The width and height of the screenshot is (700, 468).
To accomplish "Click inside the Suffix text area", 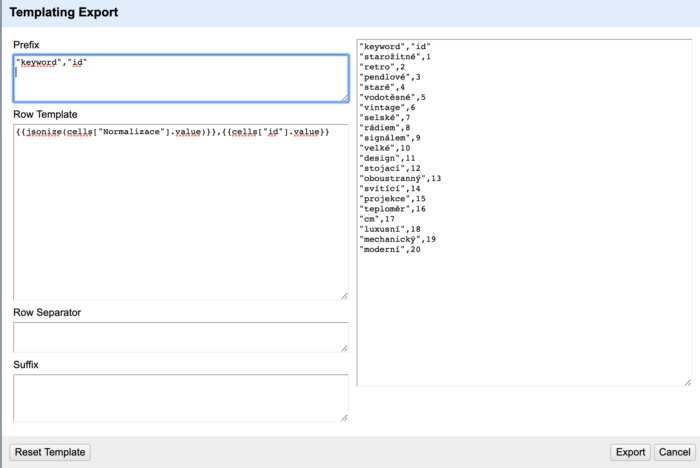I will pos(181,398).
